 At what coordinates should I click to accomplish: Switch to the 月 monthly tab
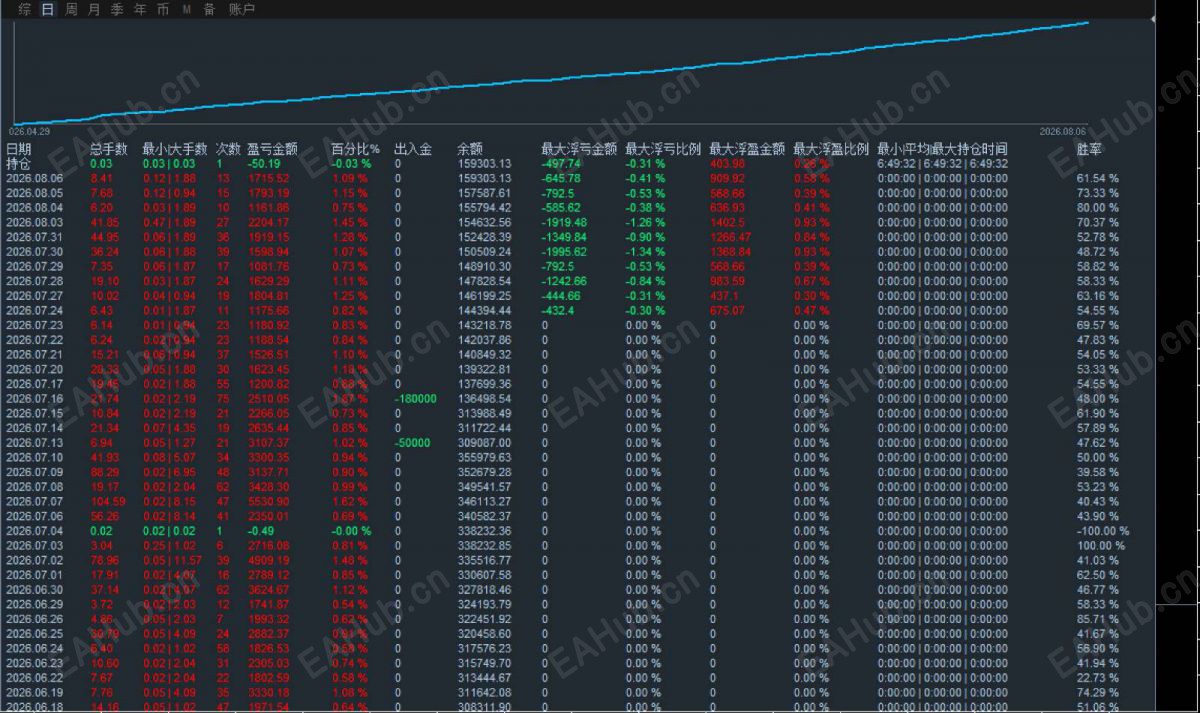(x=94, y=9)
